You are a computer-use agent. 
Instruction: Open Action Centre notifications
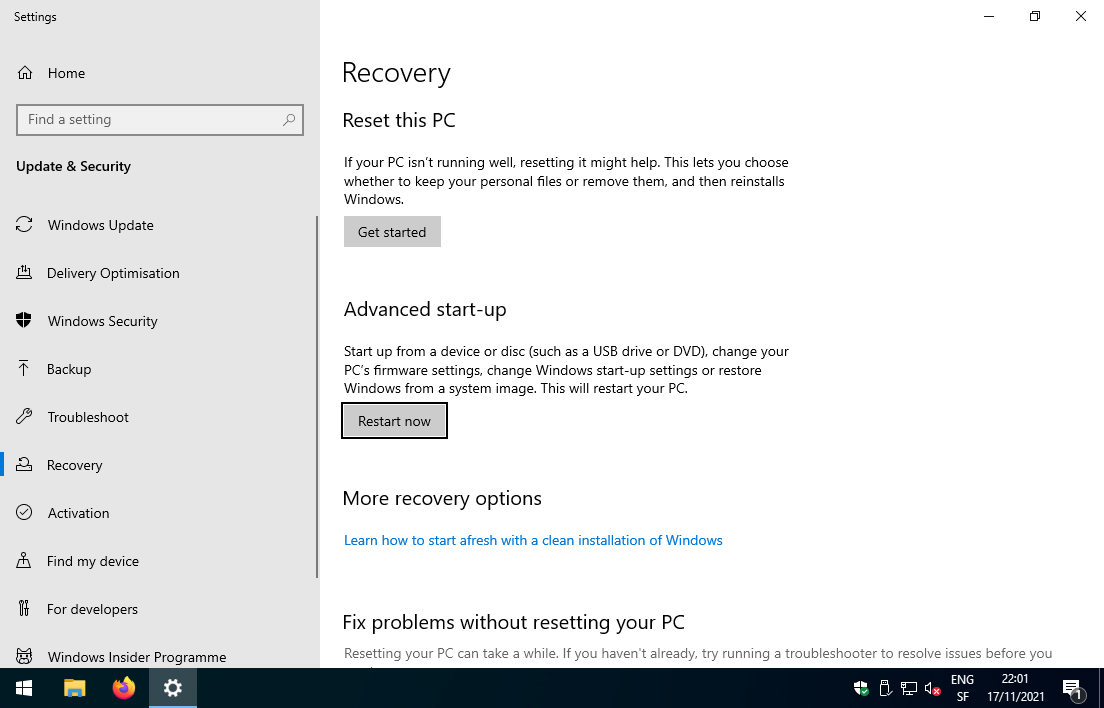[x=1075, y=689]
